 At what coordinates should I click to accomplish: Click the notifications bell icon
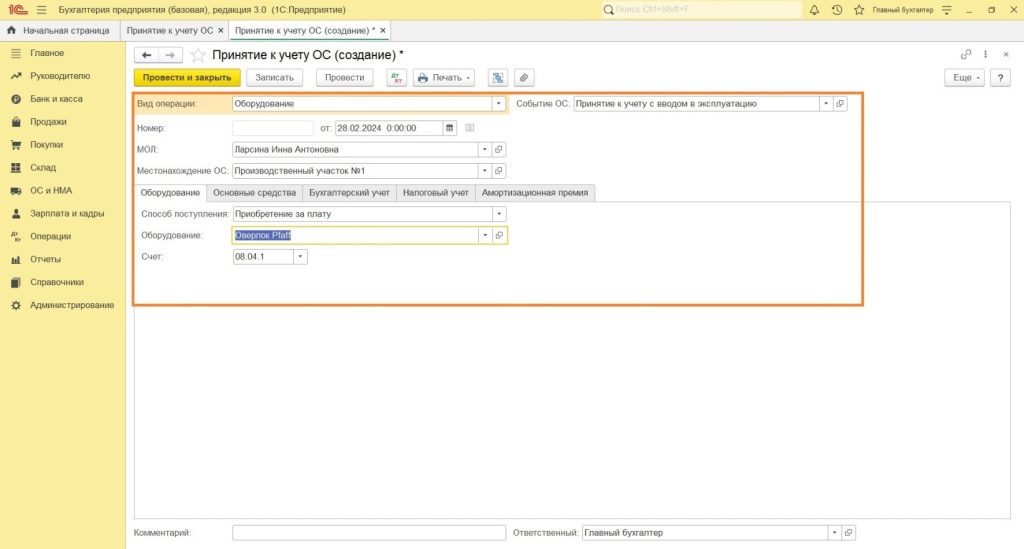click(814, 10)
